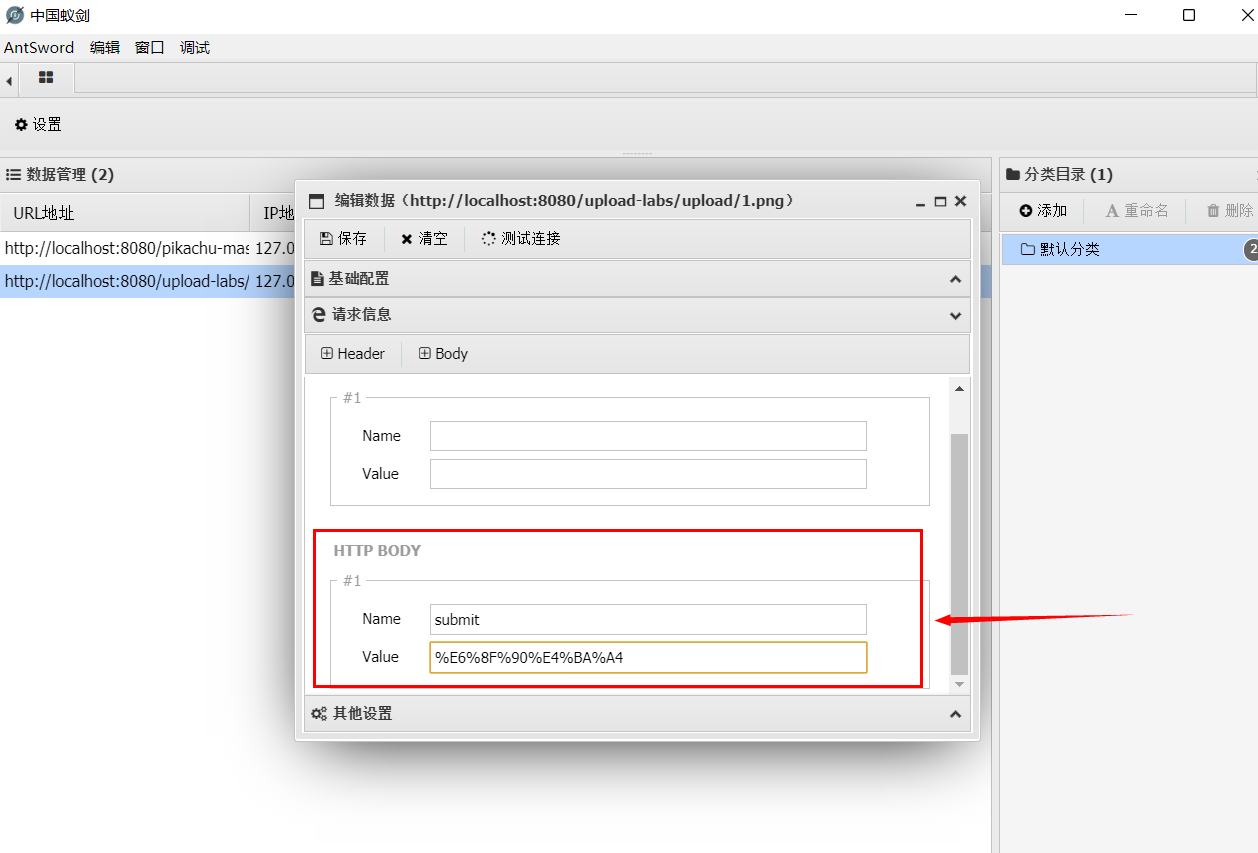Open 设置 with the gear icon

point(38,125)
